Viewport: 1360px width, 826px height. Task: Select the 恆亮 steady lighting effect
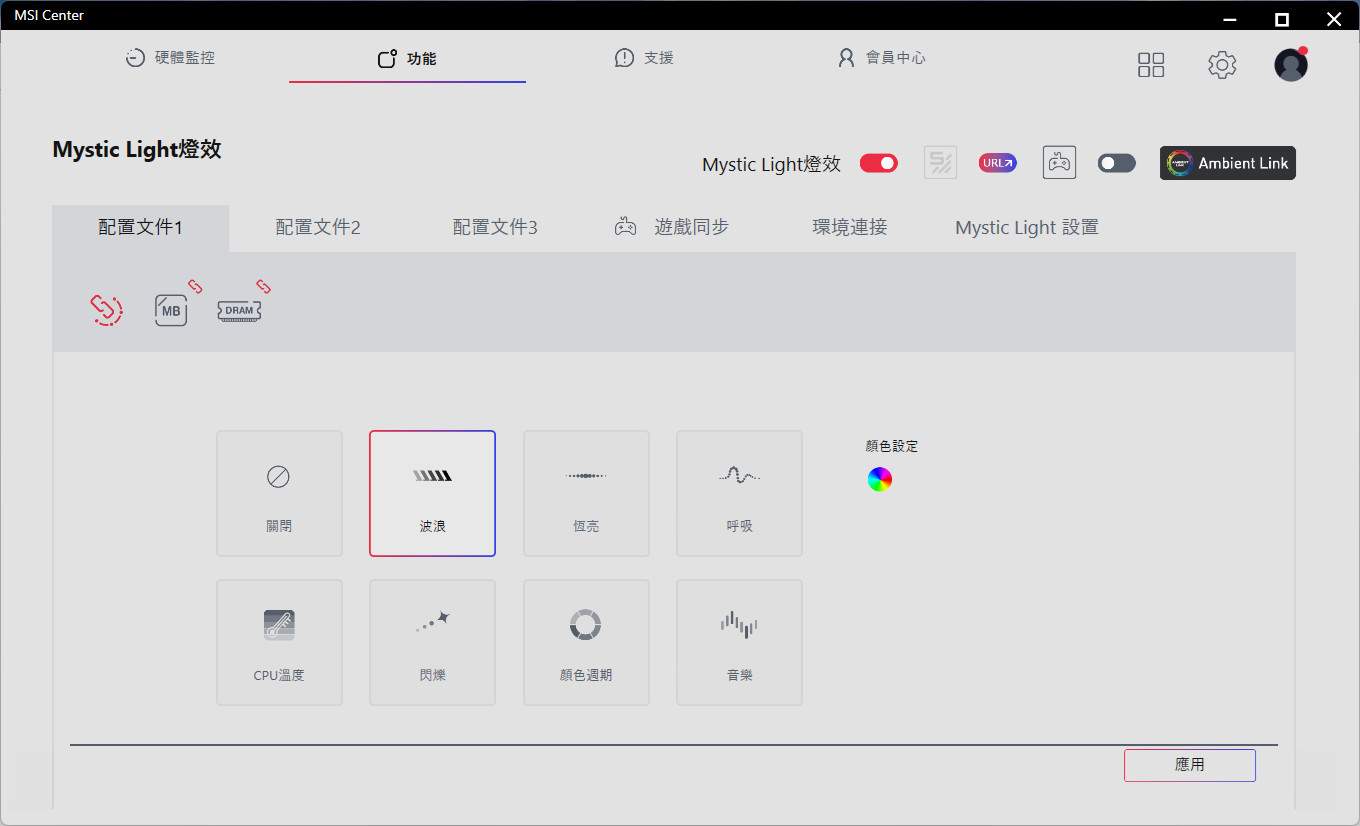(x=586, y=493)
